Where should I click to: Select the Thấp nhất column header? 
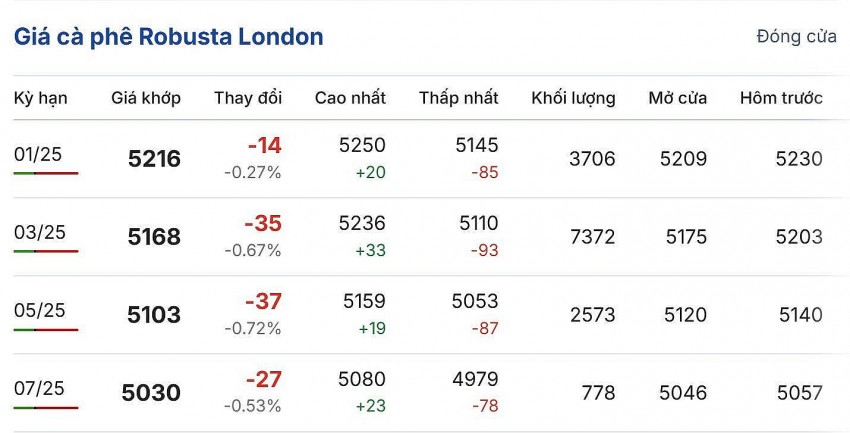tap(458, 98)
